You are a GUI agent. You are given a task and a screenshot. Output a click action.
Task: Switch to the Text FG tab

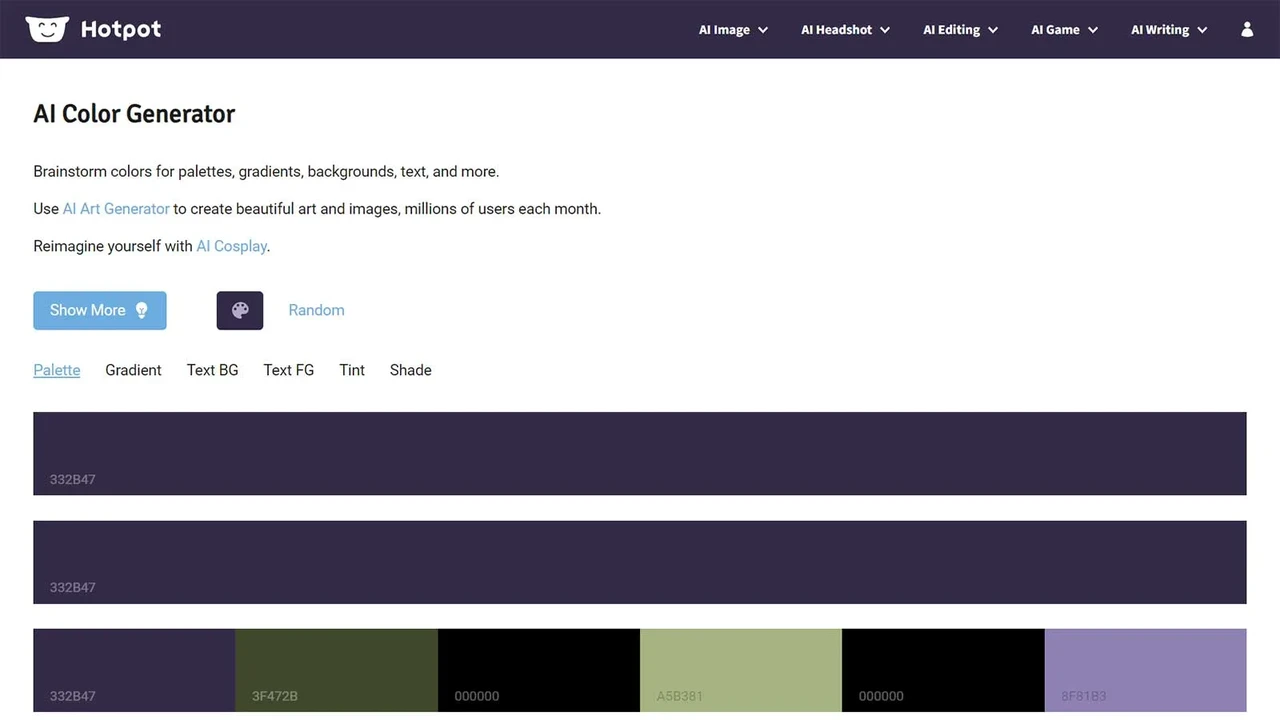(x=288, y=370)
